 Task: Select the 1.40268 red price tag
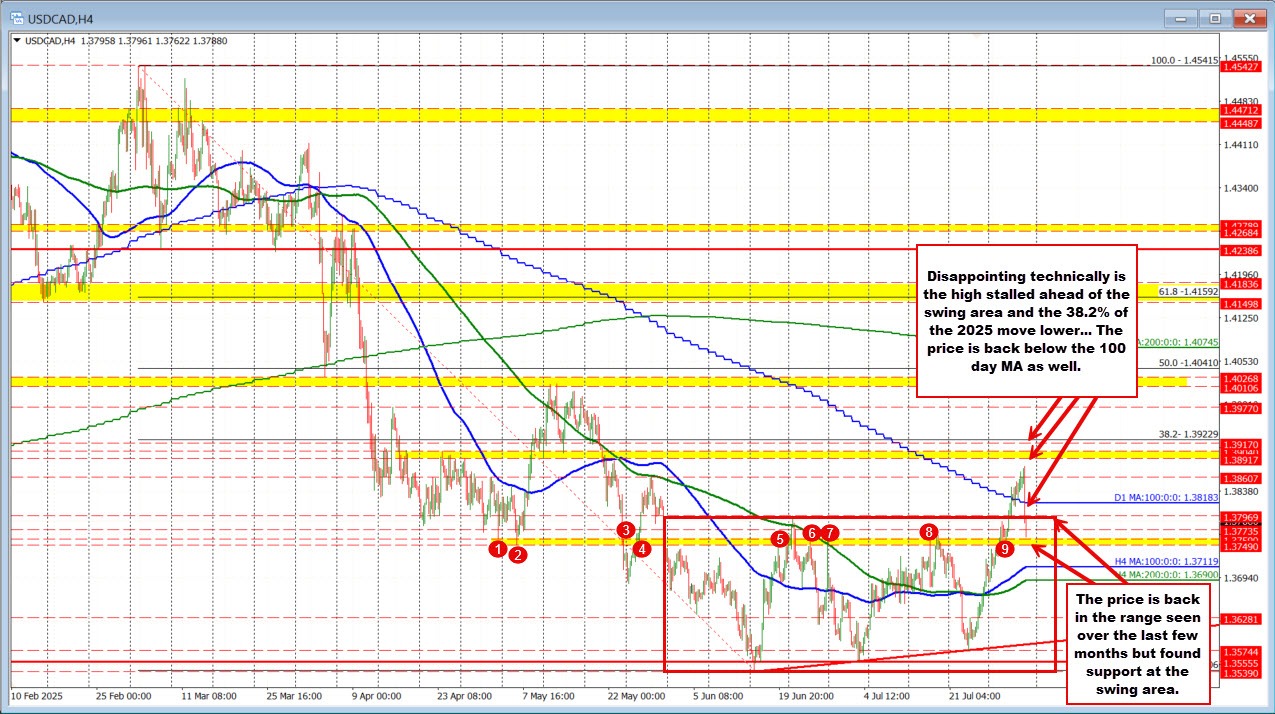1243,378
